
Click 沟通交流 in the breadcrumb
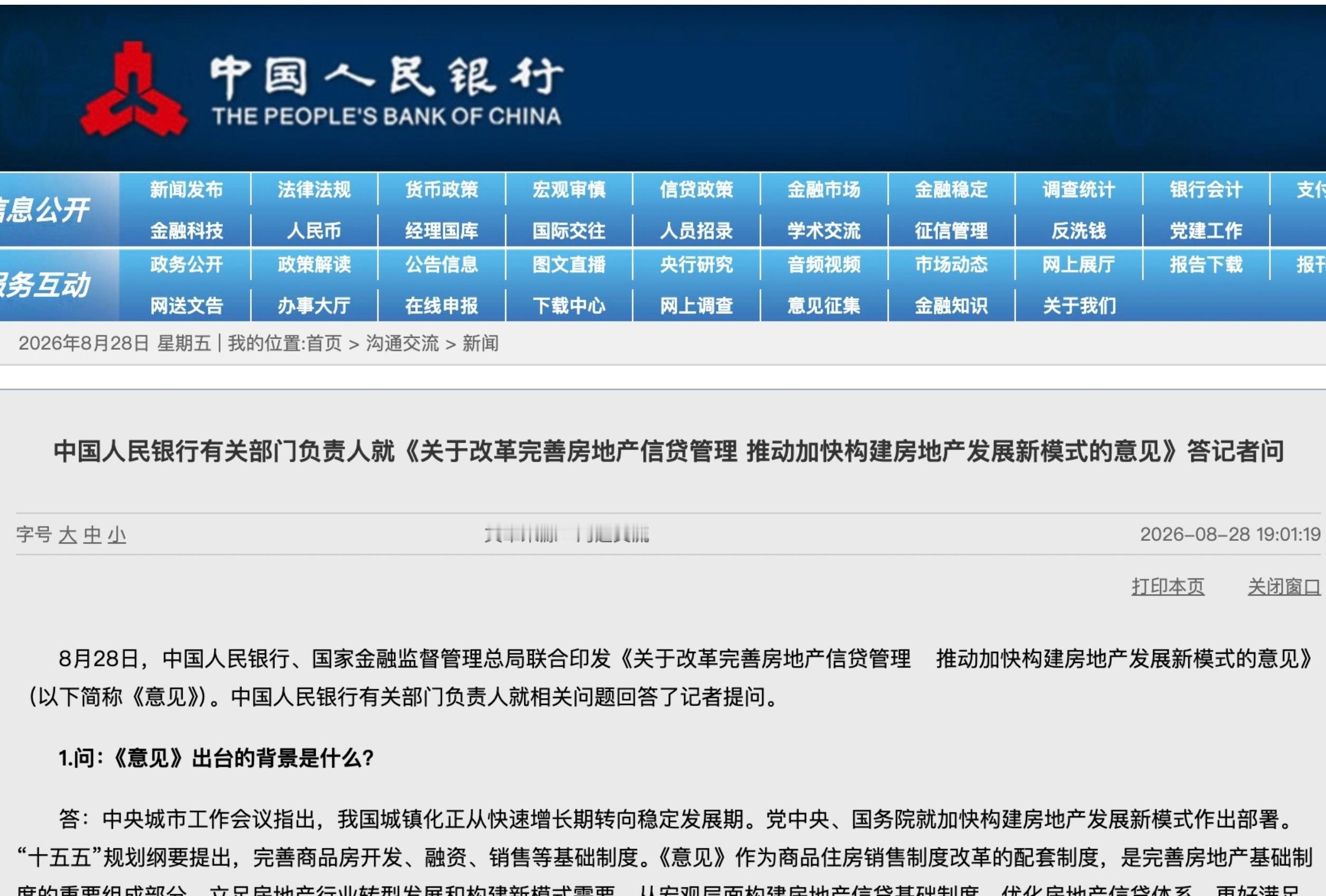(402, 344)
